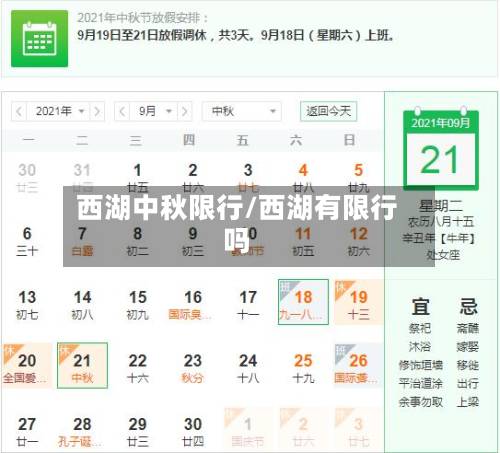Viewport: 500px width, 453px height.
Task: Go to previous month arrow
Action: pos(122,111)
